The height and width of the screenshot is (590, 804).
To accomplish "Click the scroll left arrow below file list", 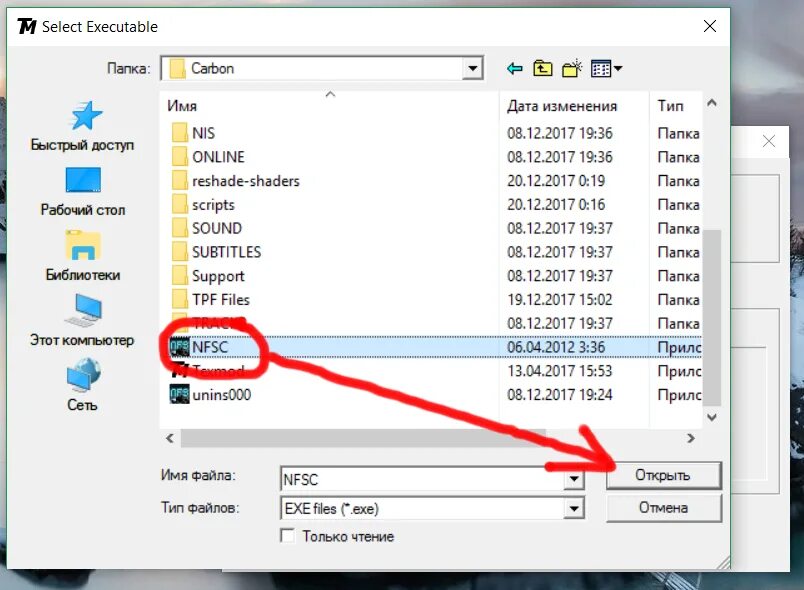I will (x=170, y=438).
